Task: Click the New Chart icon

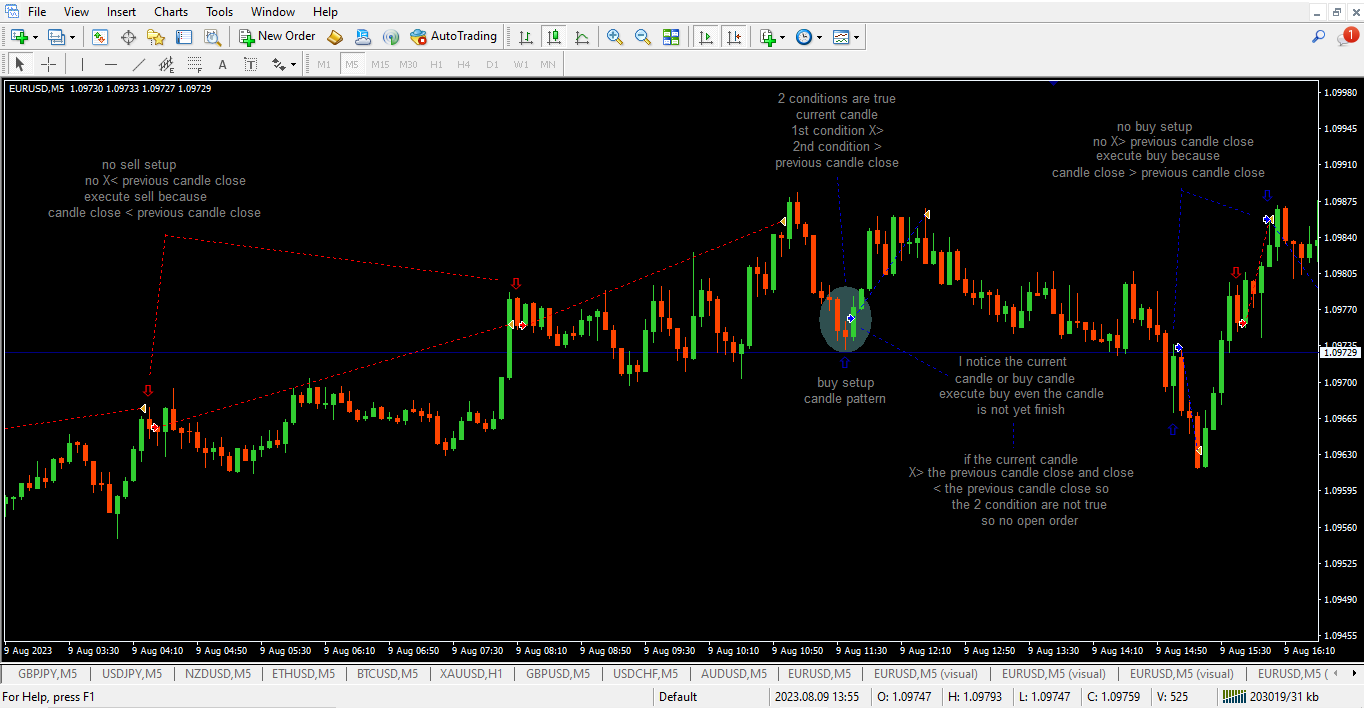Action: [x=19, y=37]
